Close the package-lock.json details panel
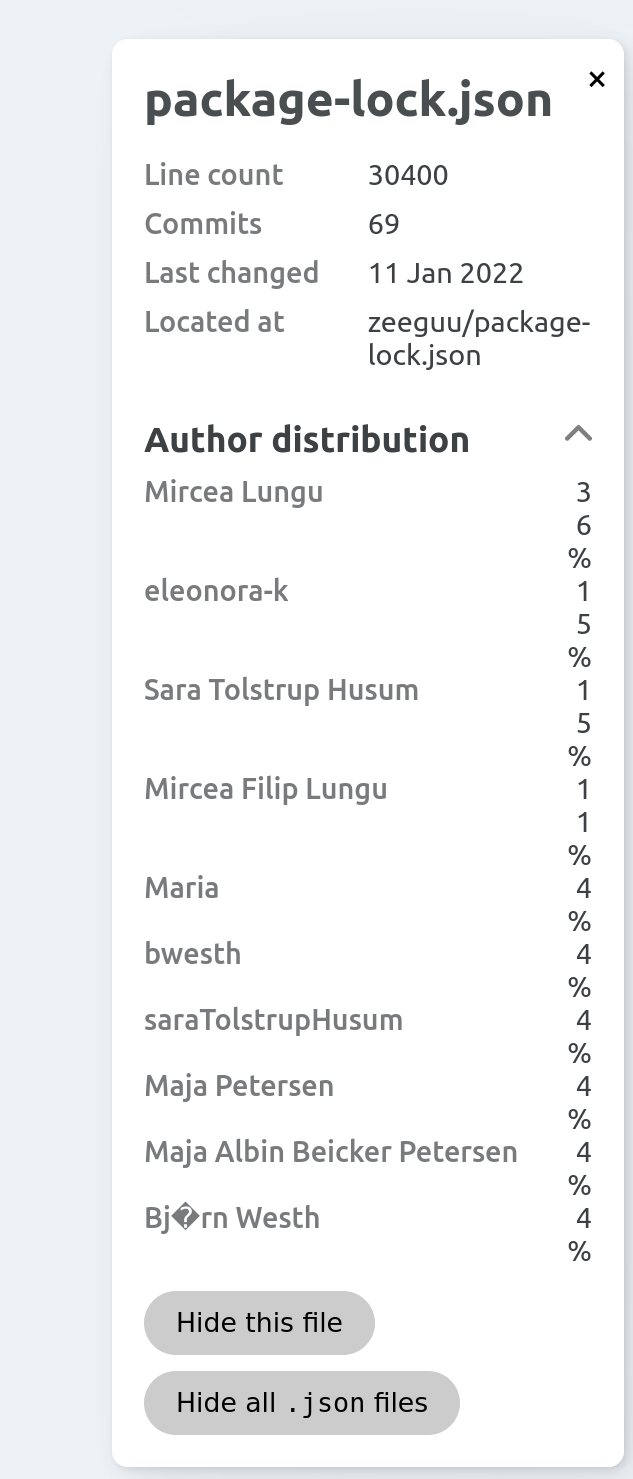633x1479 pixels. [597, 79]
